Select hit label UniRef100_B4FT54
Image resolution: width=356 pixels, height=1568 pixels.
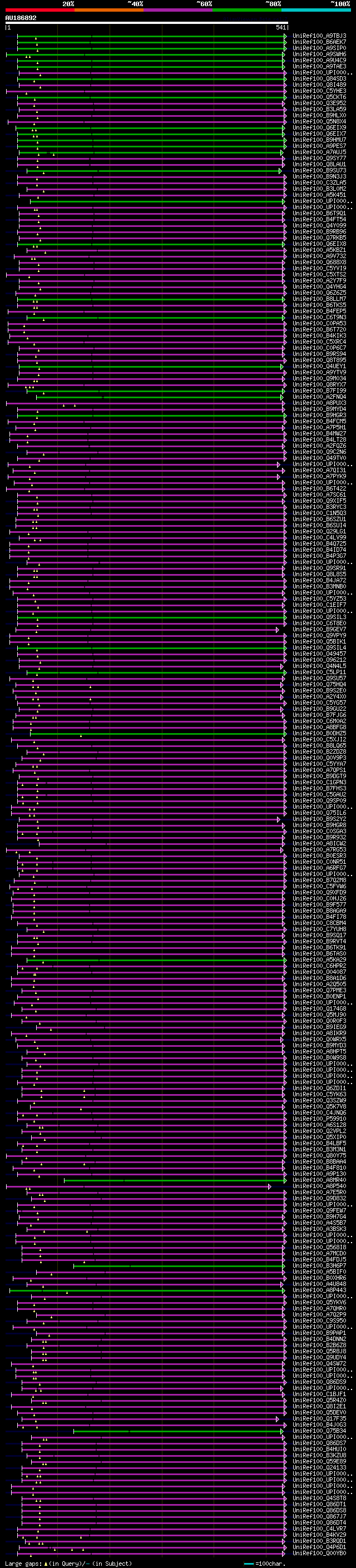click(319, 219)
